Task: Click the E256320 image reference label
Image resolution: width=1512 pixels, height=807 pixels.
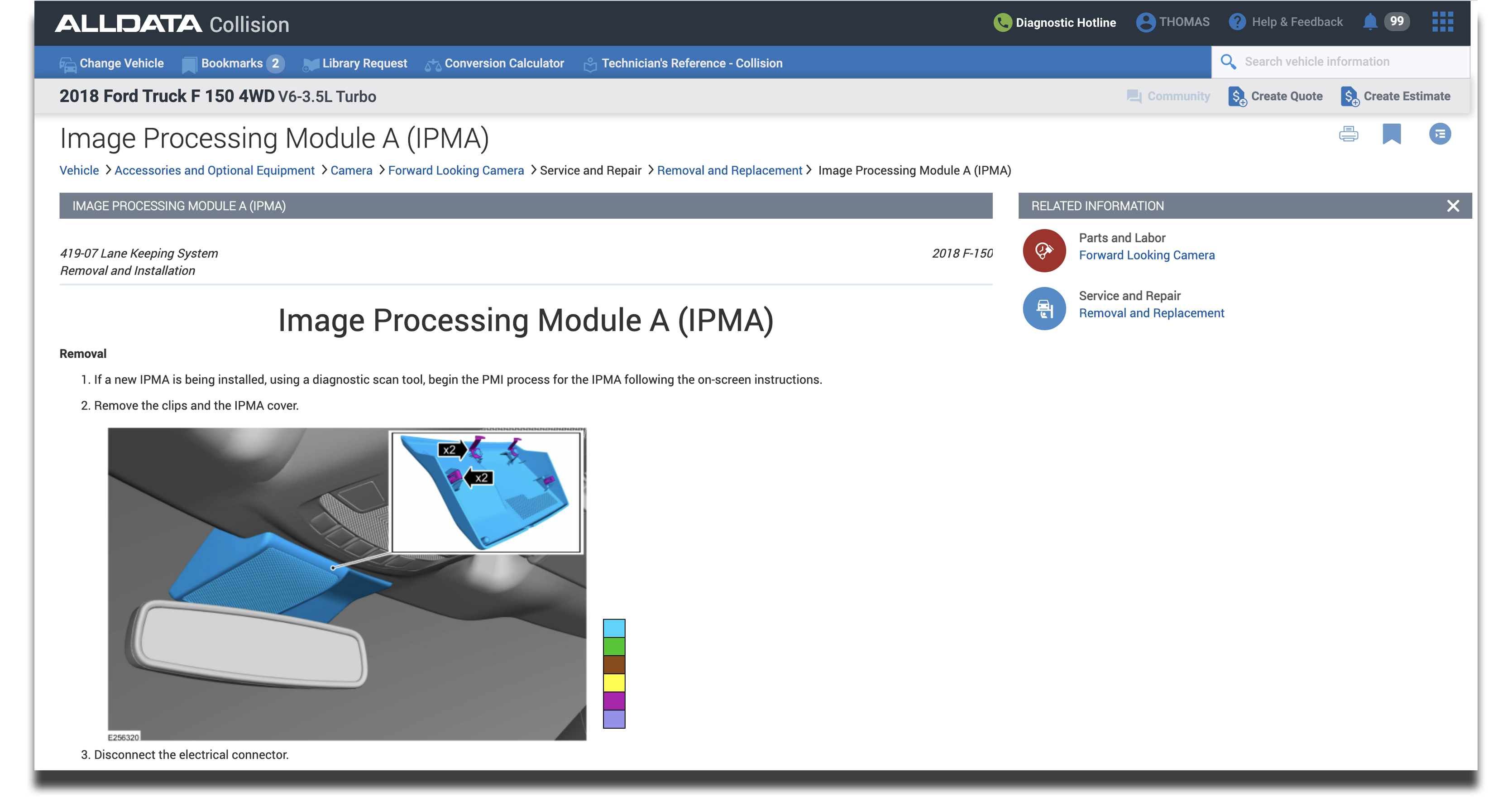Action: (x=123, y=737)
